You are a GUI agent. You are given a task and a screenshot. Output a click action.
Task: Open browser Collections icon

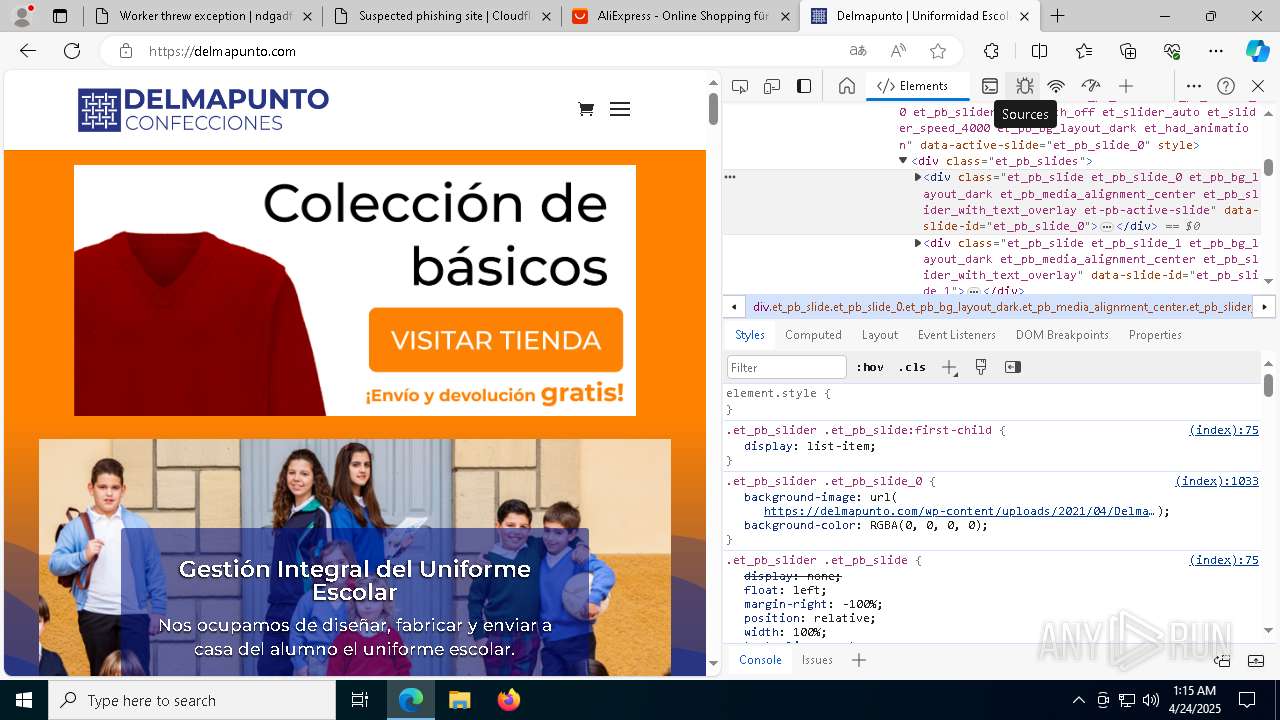tap(1128, 51)
